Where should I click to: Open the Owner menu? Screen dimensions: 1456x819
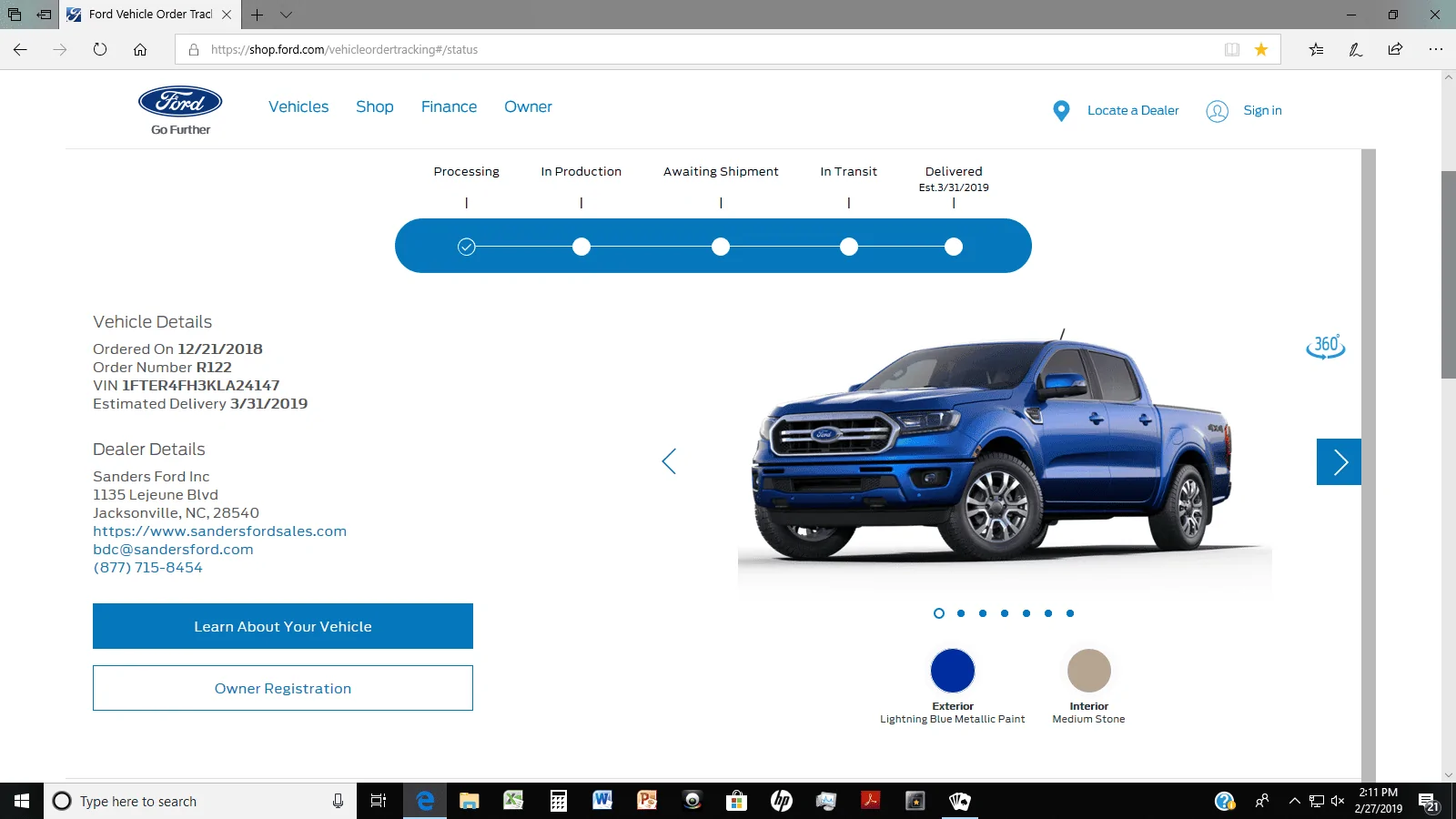[x=528, y=106]
